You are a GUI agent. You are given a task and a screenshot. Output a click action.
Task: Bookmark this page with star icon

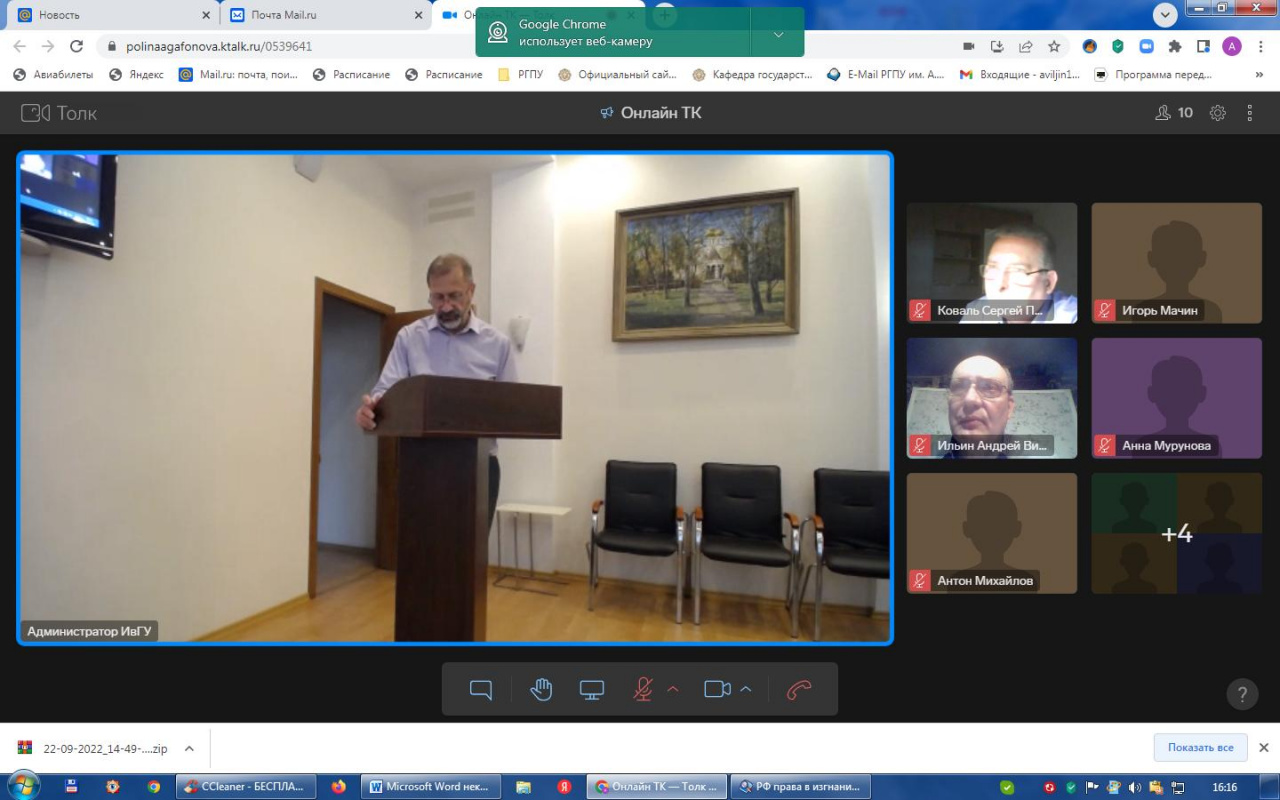pyautogui.click(x=1054, y=46)
